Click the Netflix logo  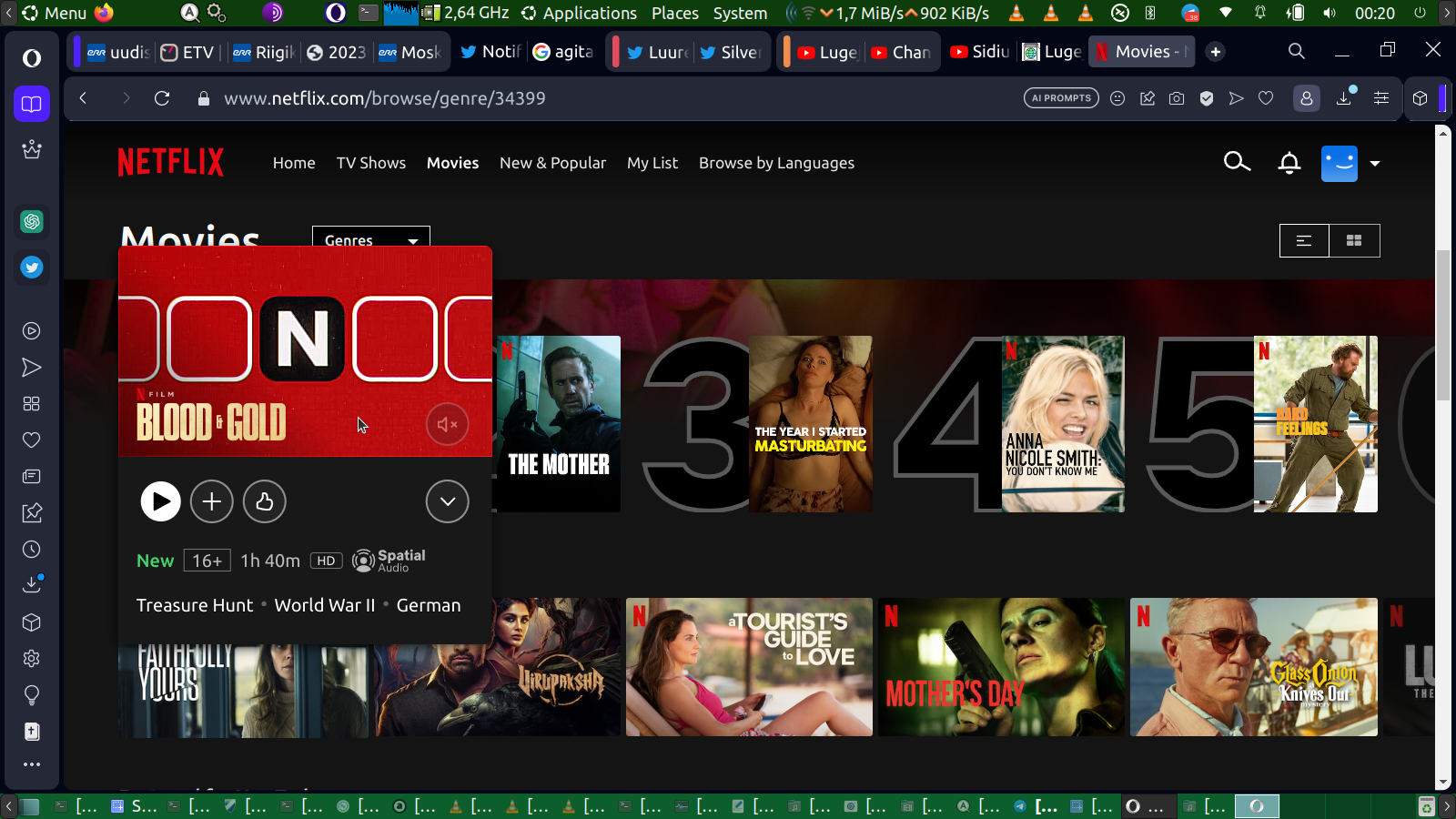click(x=171, y=163)
